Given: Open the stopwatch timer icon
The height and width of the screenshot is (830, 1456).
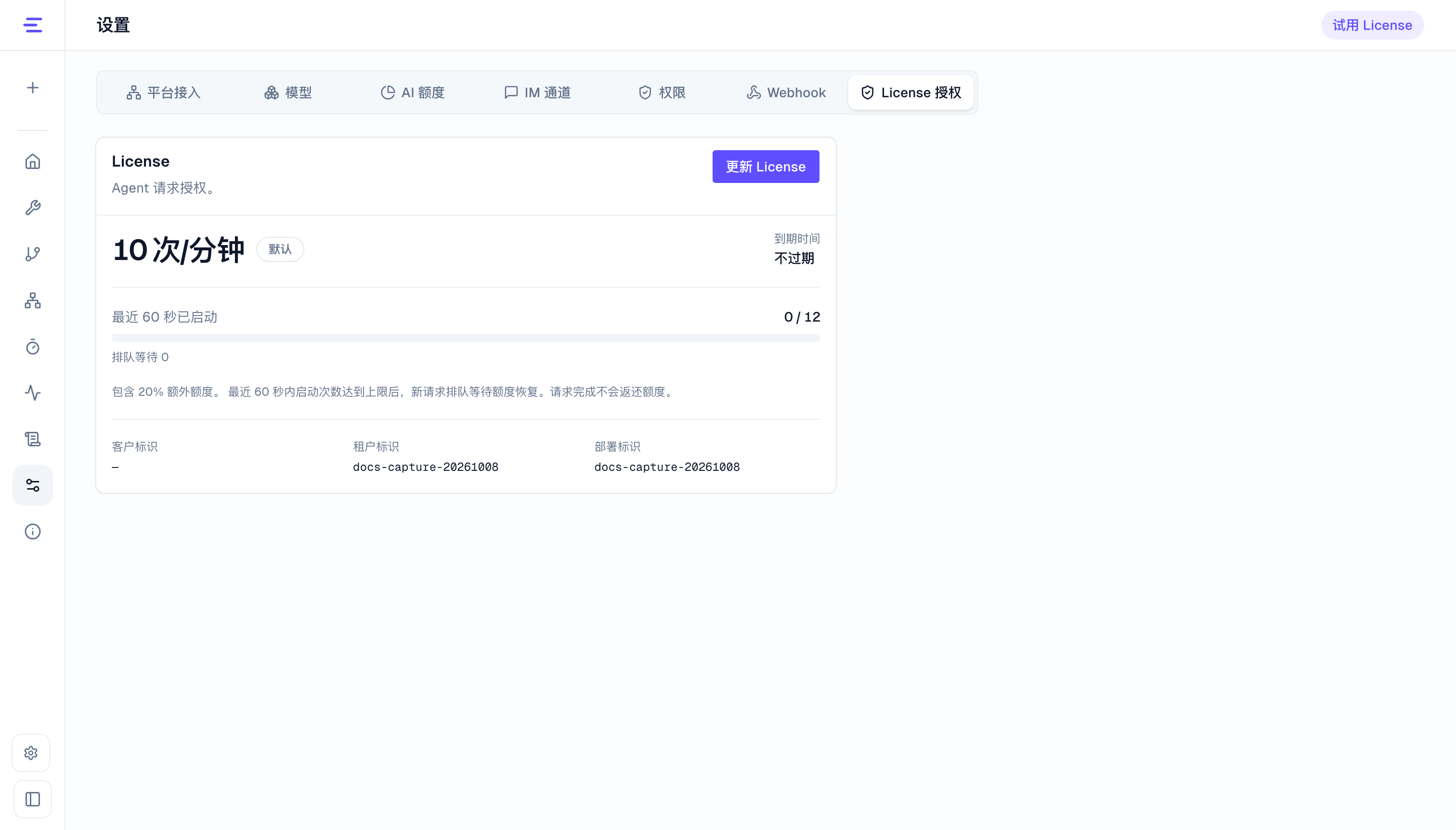Looking at the screenshot, I should [x=32, y=347].
